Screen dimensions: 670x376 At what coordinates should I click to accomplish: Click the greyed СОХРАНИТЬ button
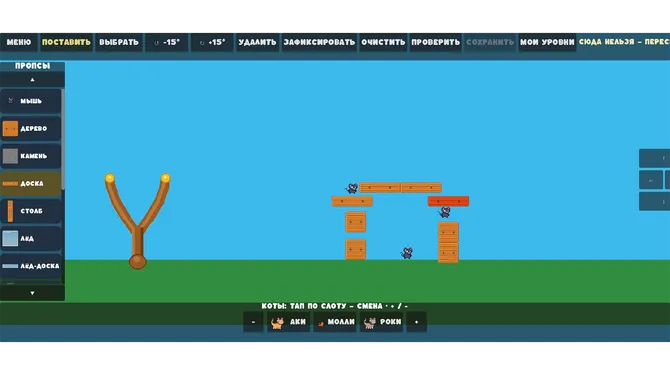point(490,42)
